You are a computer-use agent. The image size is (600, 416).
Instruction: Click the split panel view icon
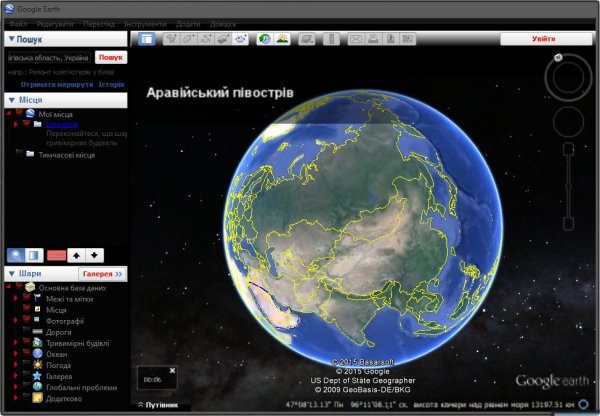pos(34,255)
